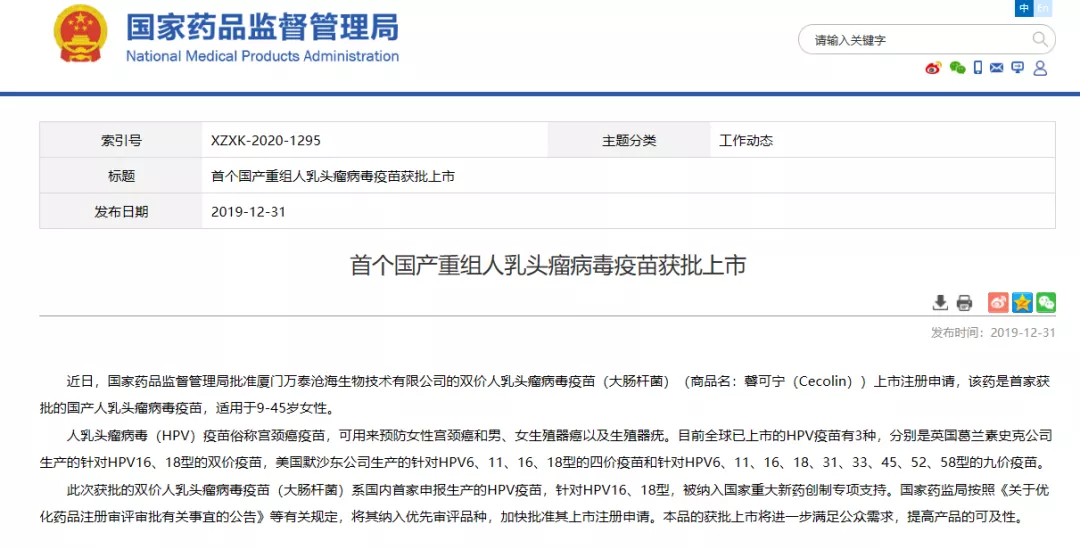Image resolution: width=1080 pixels, height=549 pixels.
Task: Switch language to En (English)
Action: [1043, 8]
